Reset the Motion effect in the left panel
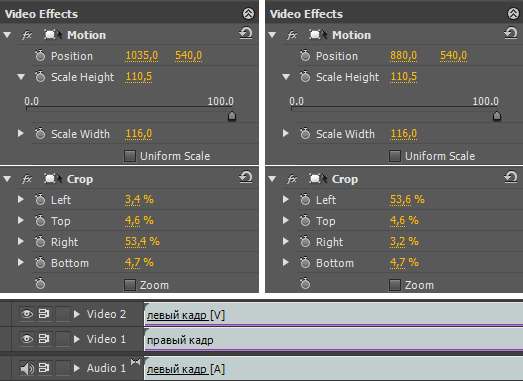 pyautogui.click(x=245, y=33)
